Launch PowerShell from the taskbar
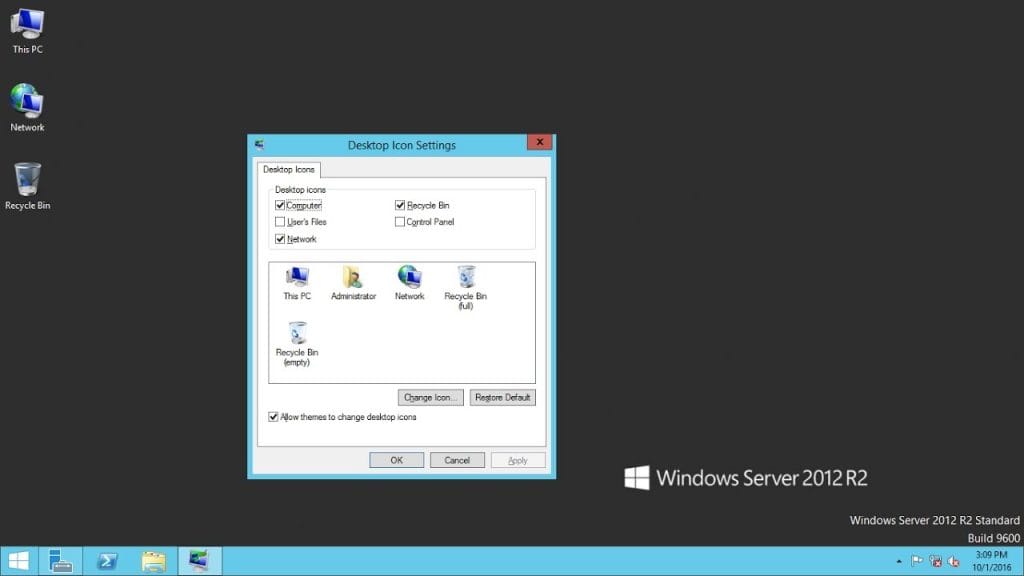The image size is (1024, 576). click(x=107, y=560)
